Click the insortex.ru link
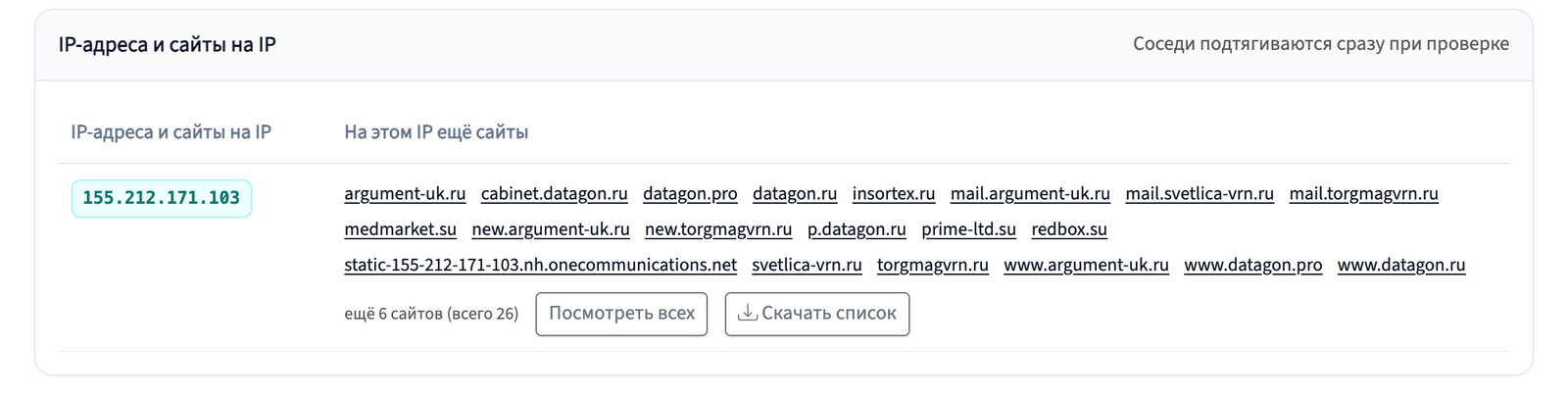This screenshot has width=1568, height=399. [x=894, y=194]
